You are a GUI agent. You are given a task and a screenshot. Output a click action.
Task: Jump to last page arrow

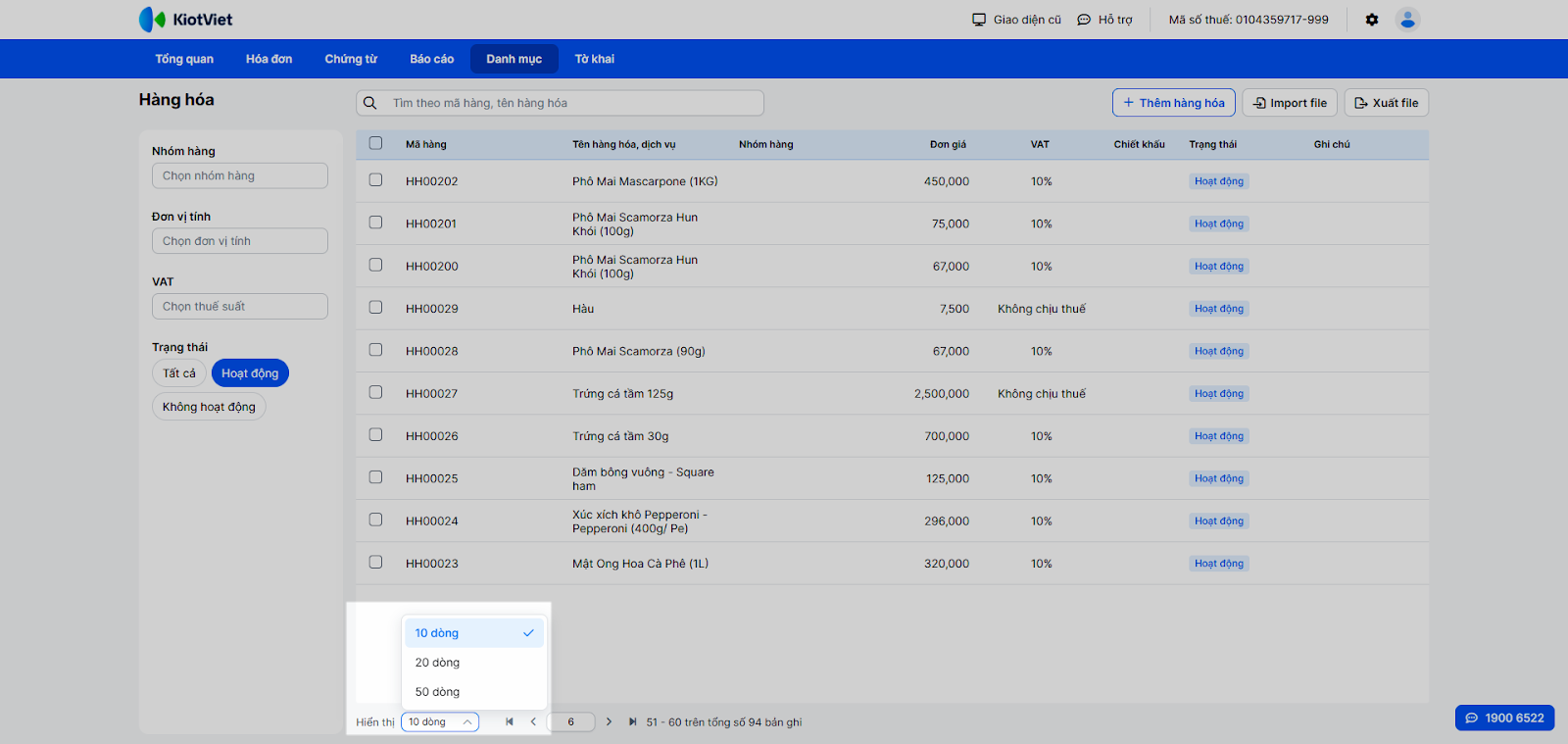[x=632, y=721]
